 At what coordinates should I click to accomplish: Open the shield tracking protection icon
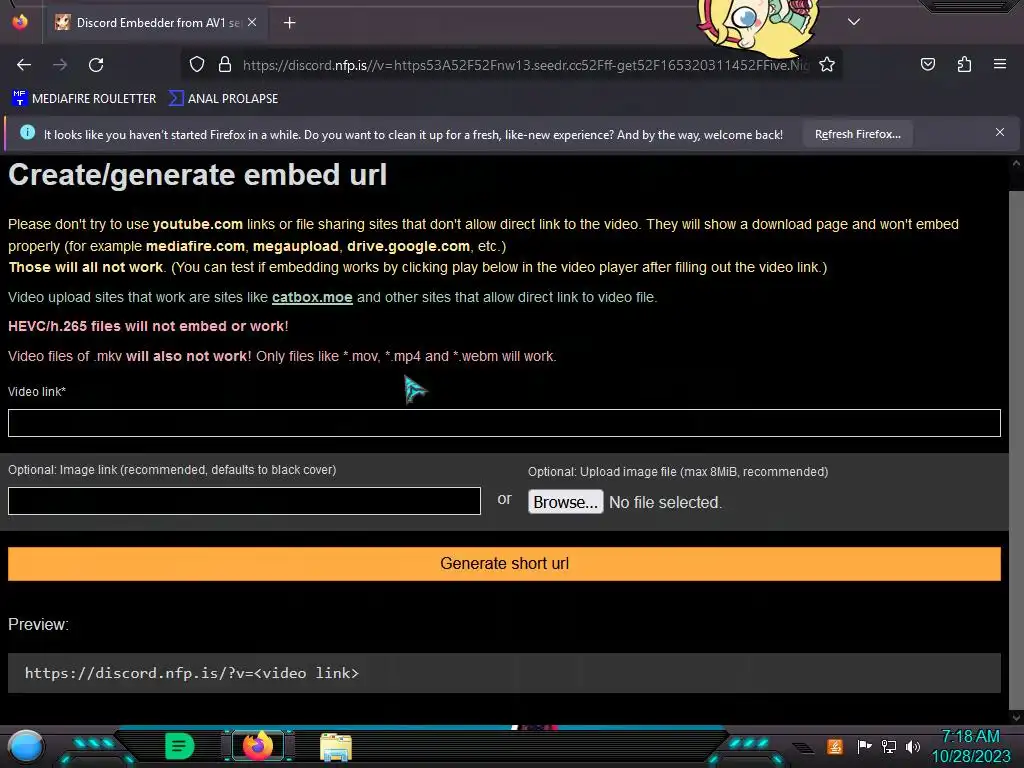[197, 65]
